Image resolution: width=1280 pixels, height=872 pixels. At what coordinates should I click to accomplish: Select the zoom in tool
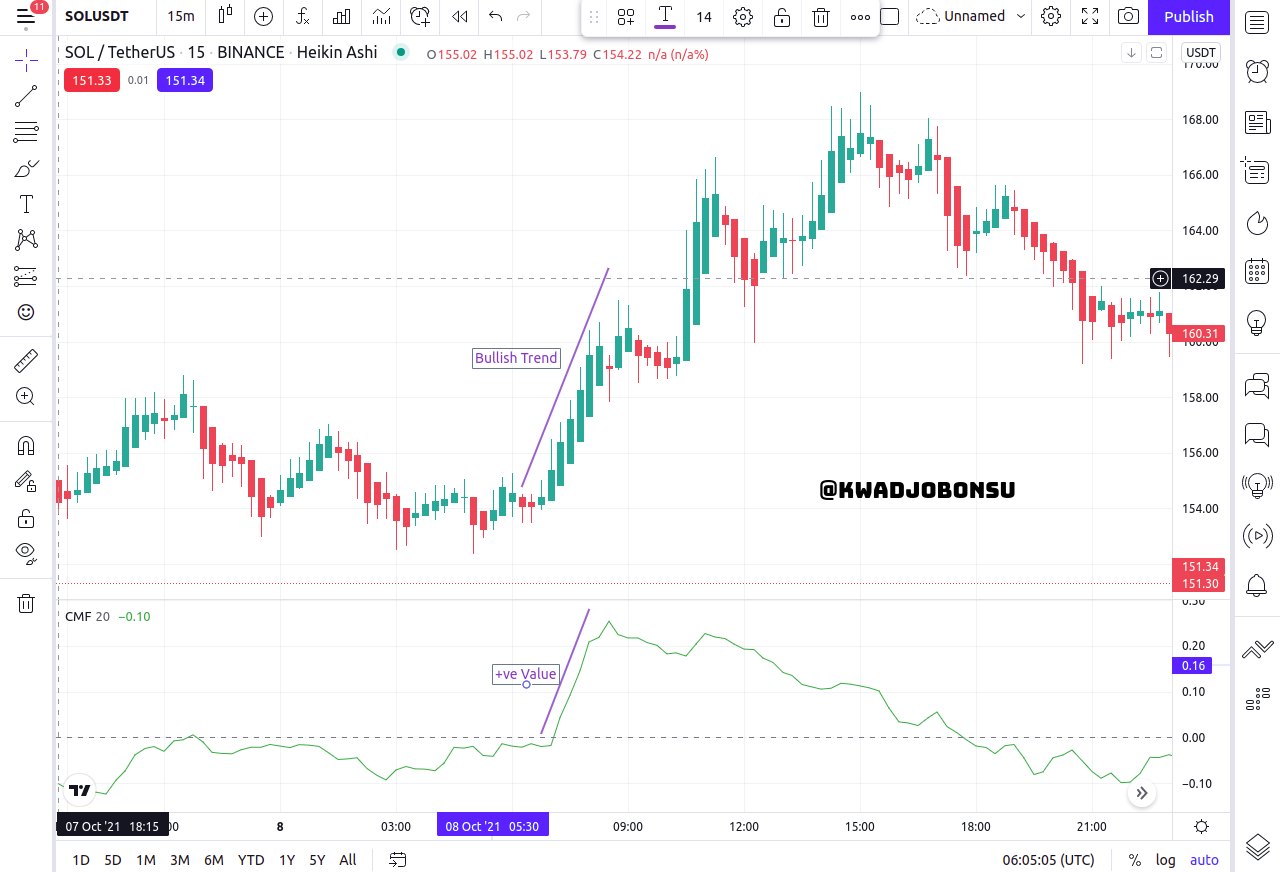[26, 396]
